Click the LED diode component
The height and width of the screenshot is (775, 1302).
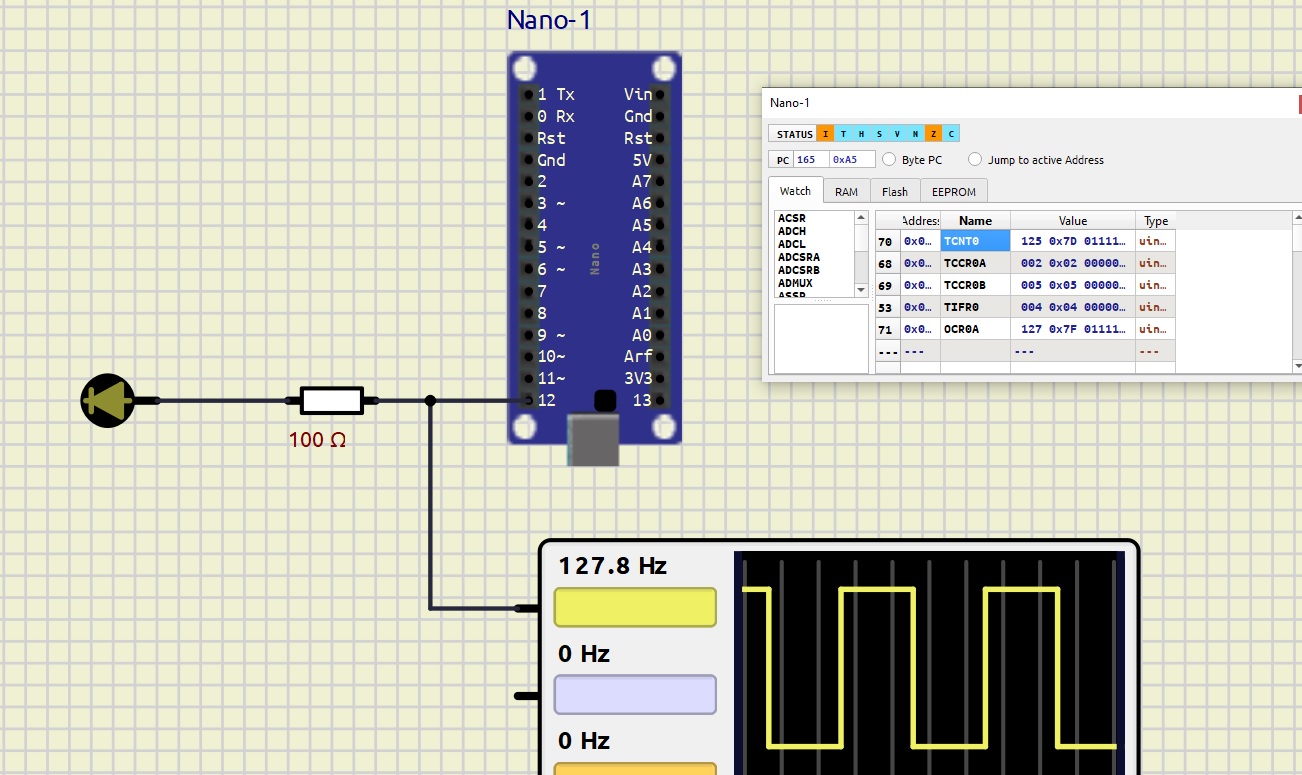(x=107, y=400)
